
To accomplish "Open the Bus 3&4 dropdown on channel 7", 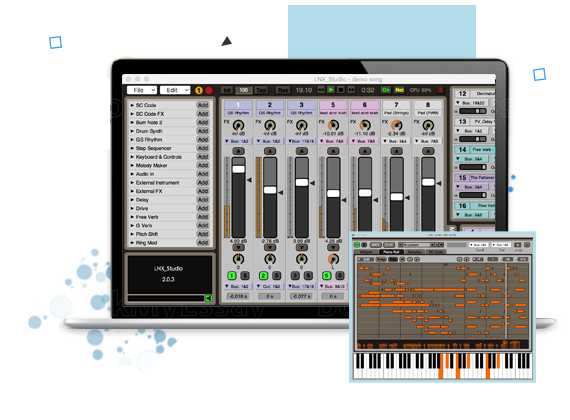I will click(x=396, y=141).
